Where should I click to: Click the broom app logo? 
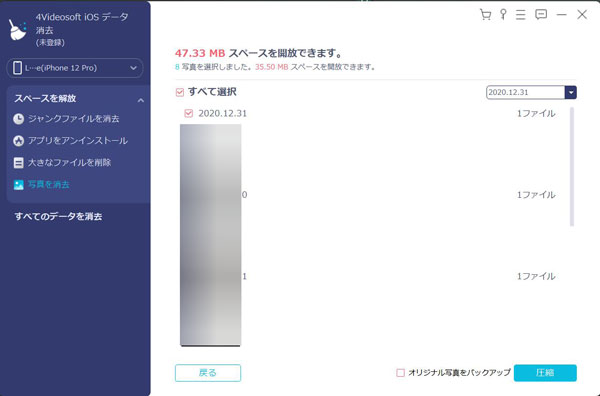click(x=18, y=30)
